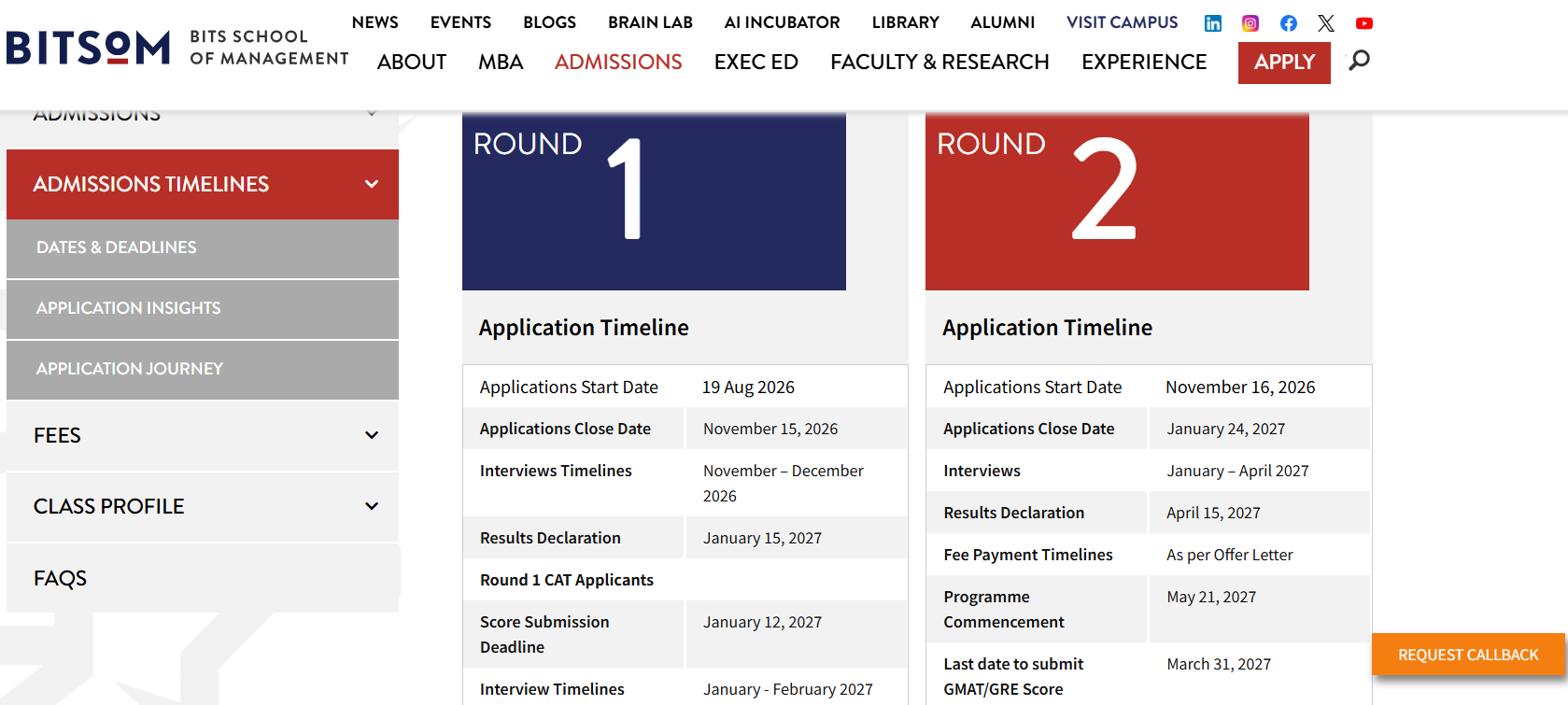
Task: Select Application Insights sidebar item
Action: [203, 309]
